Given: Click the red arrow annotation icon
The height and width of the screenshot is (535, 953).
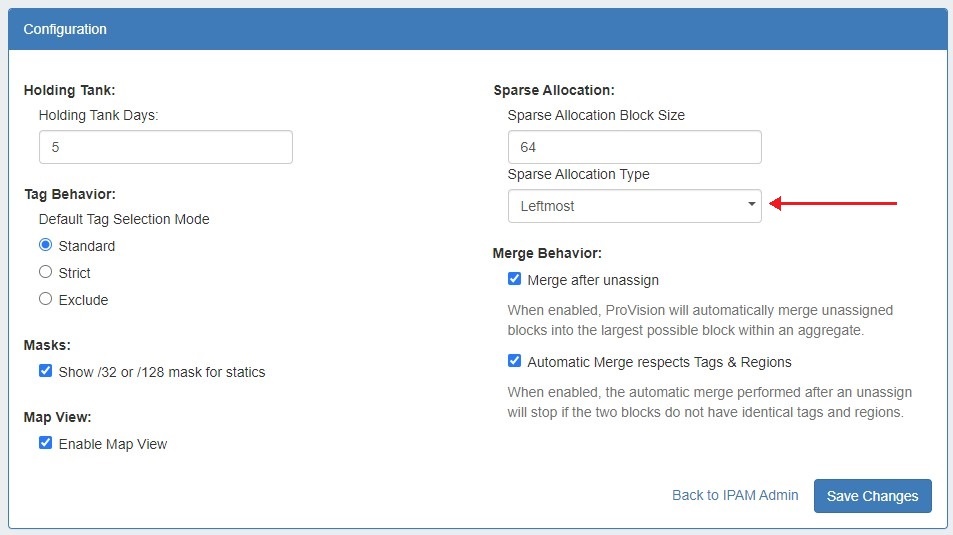Looking at the screenshot, I should tap(835, 204).
